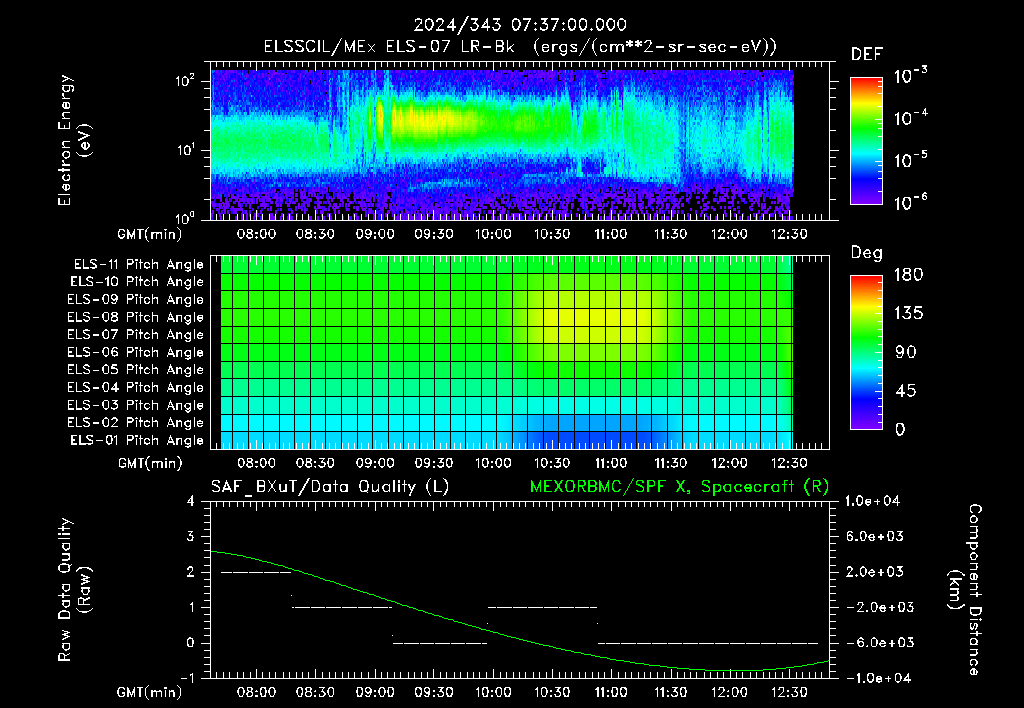Click the 135 value on Deg scale
1024x708 pixels.
[x=908, y=313]
